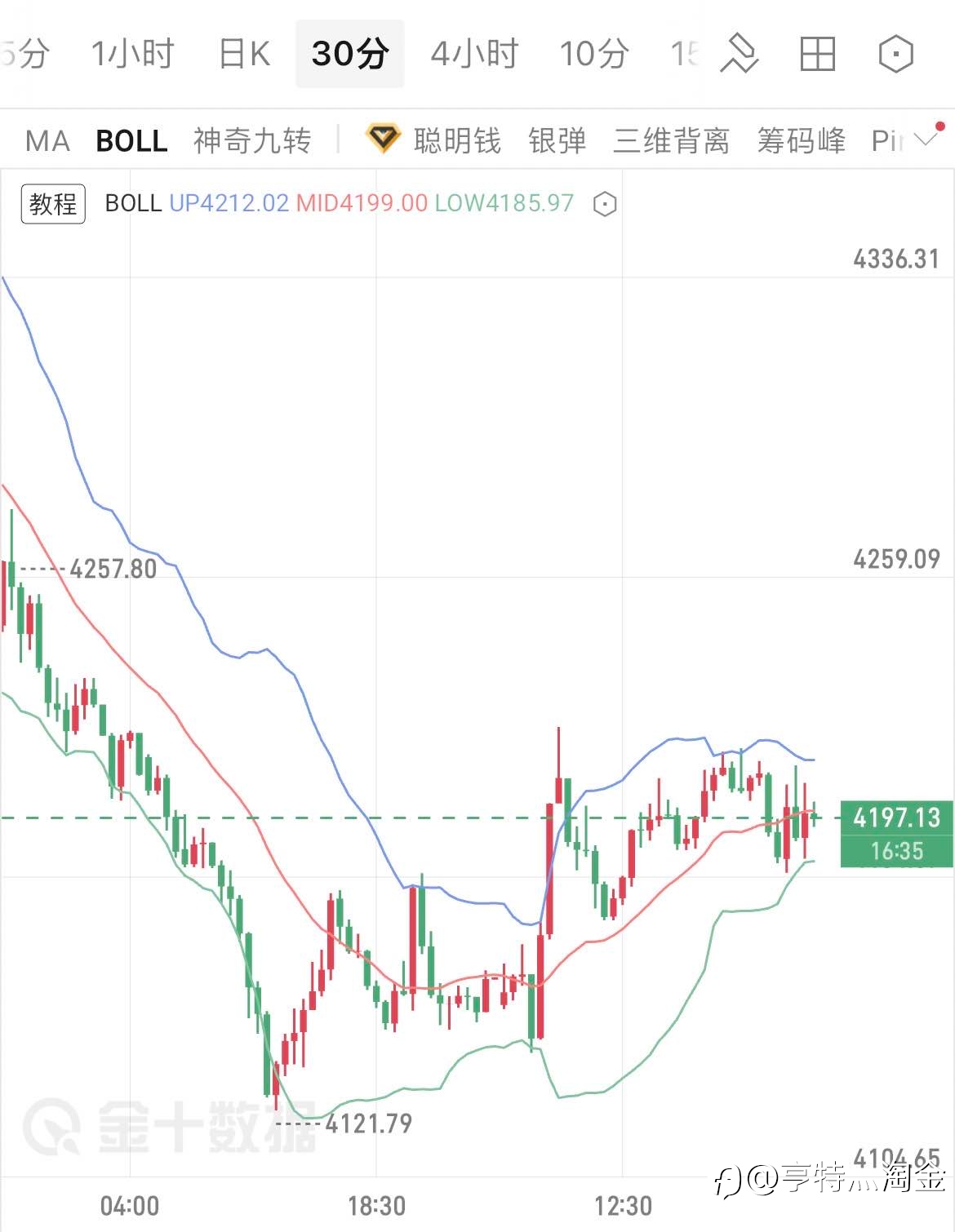Switch to the 10分 timeframe
955x1232 pixels.
click(x=593, y=54)
